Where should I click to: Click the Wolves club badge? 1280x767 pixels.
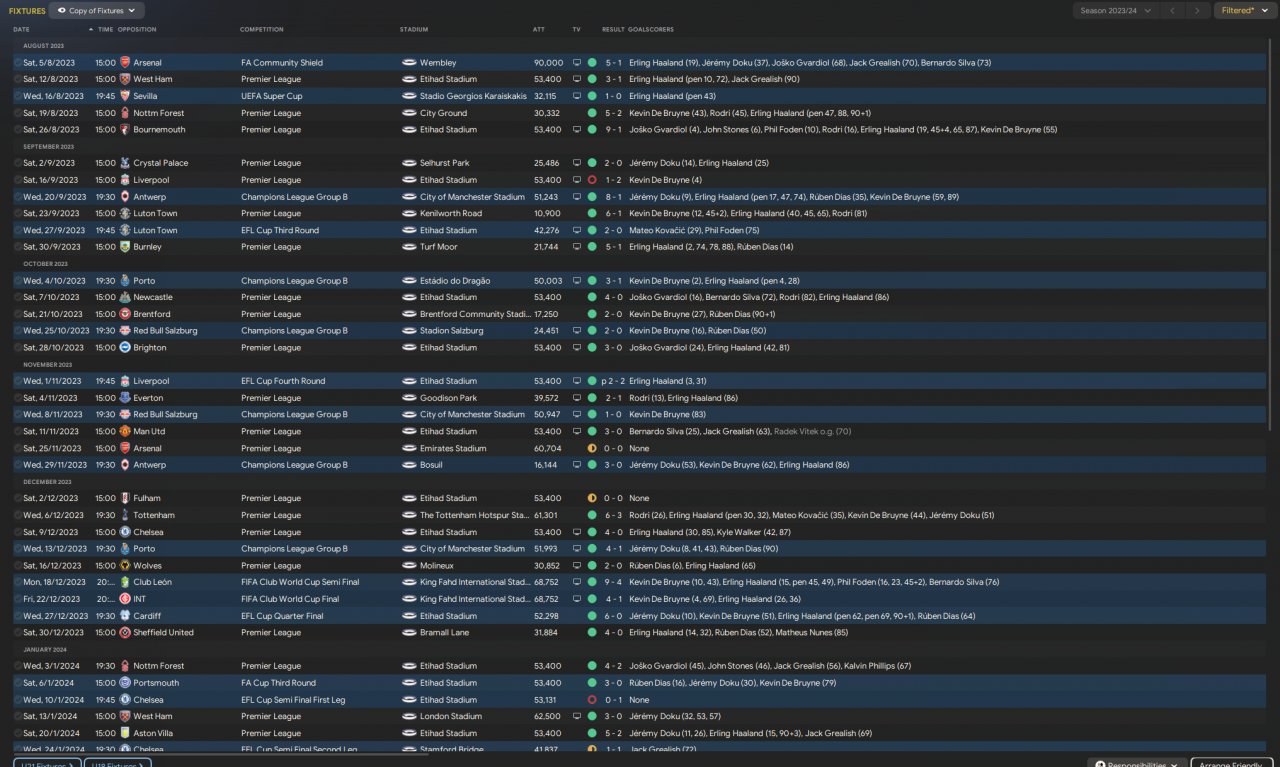click(x=125, y=565)
